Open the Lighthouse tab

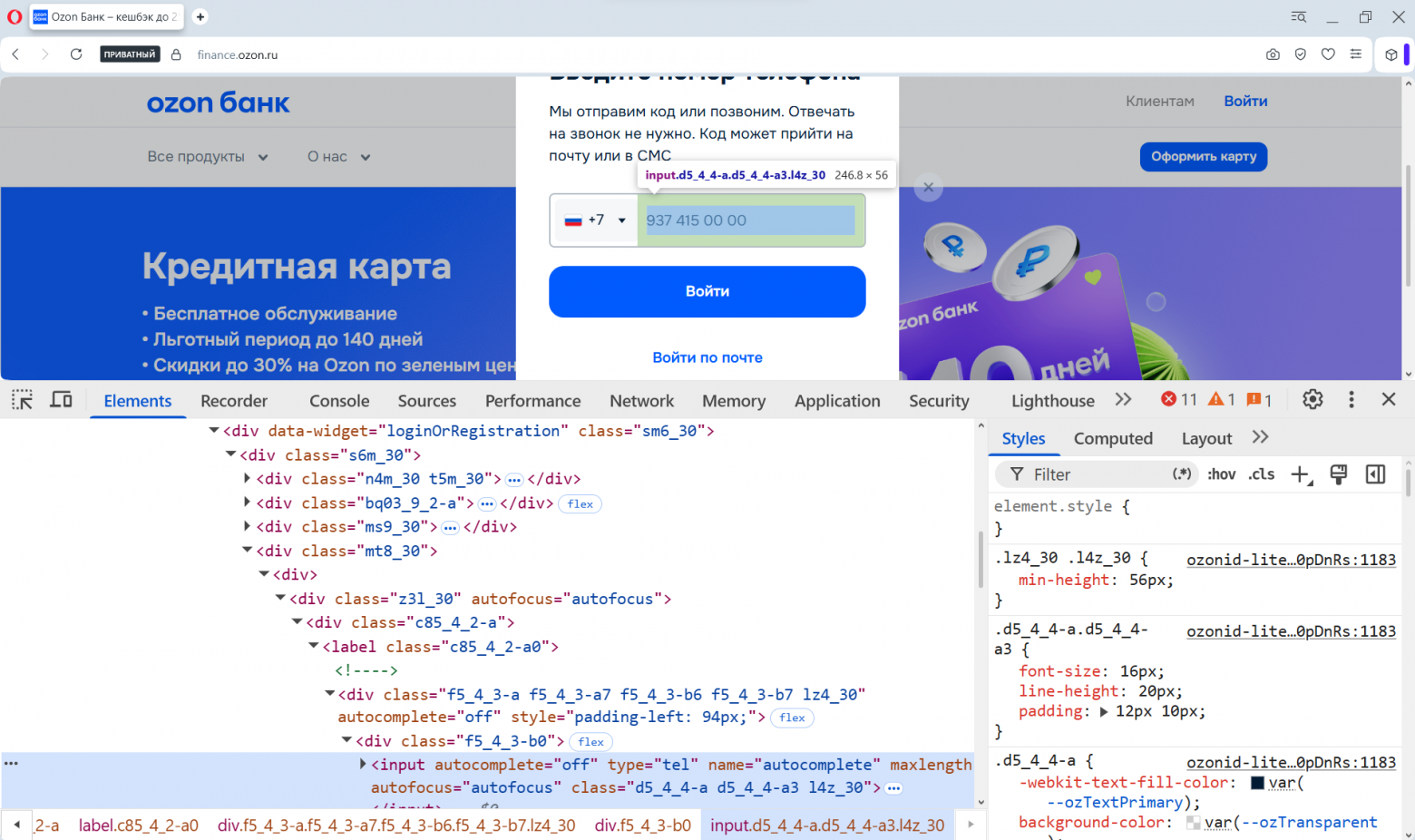1053,401
